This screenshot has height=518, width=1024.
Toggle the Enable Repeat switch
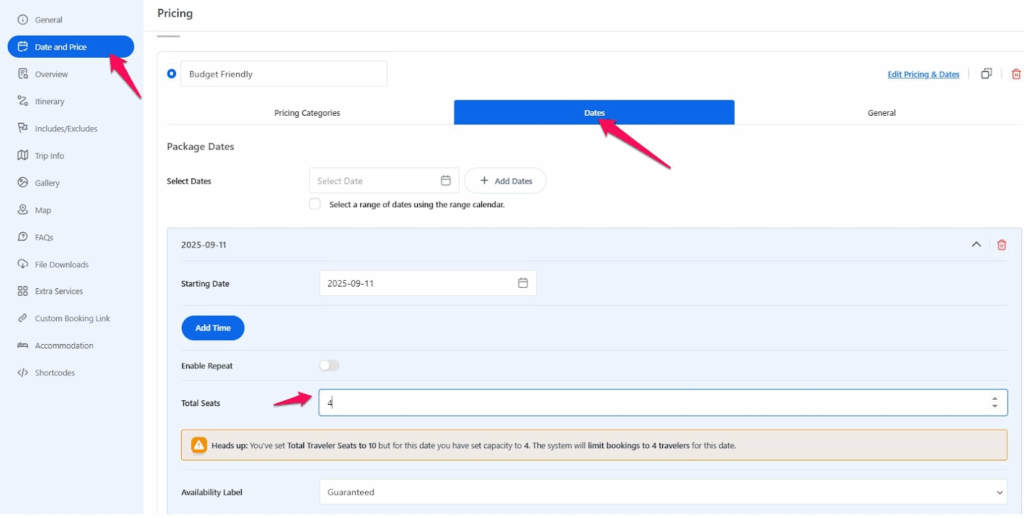click(x=329, y=366)
